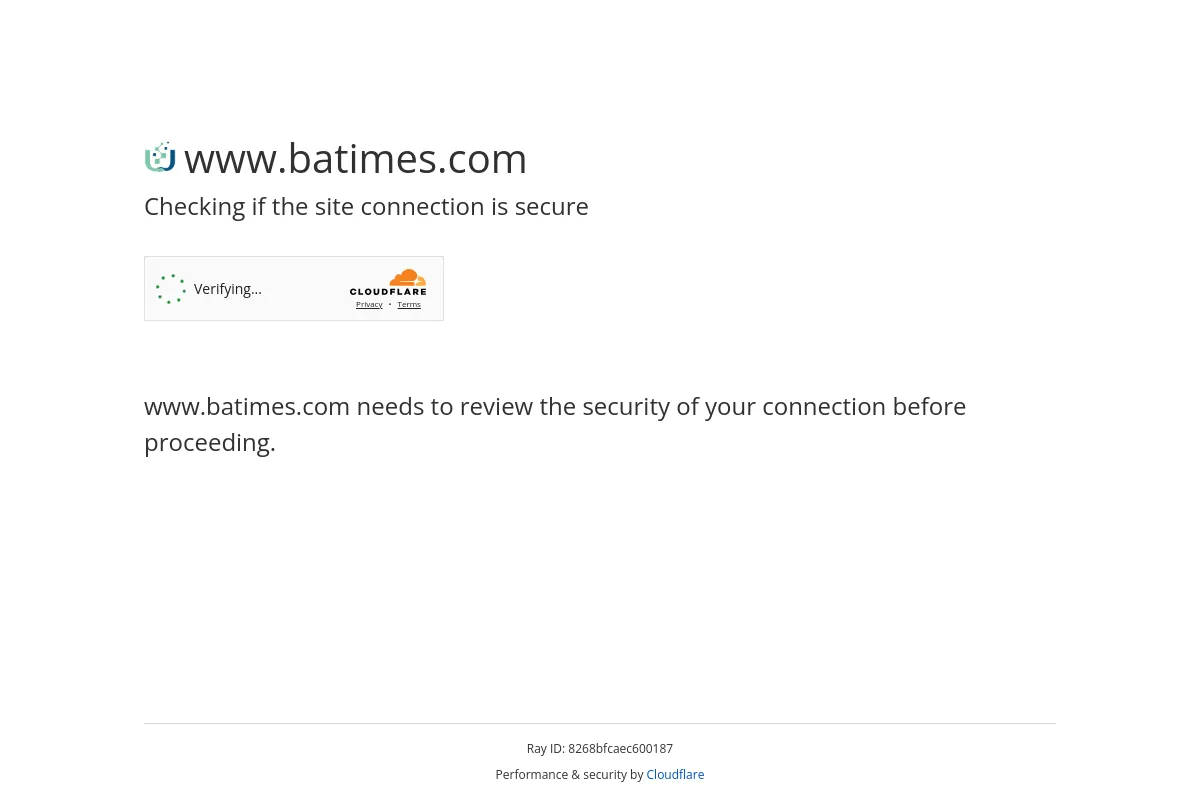
Task: Open the Terms link in the widget
Action: [x=408, y=305]
